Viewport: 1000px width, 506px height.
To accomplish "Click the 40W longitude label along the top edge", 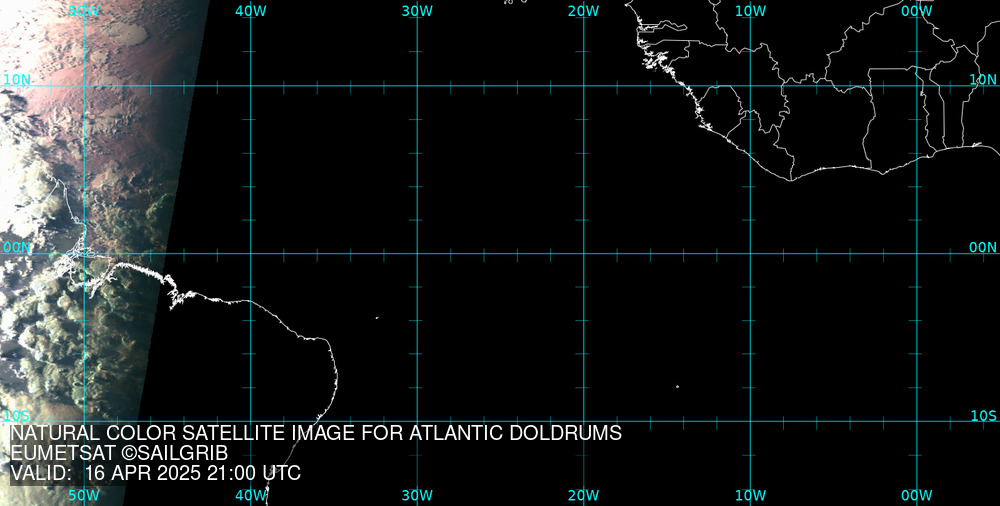I will tap(251, 11).
